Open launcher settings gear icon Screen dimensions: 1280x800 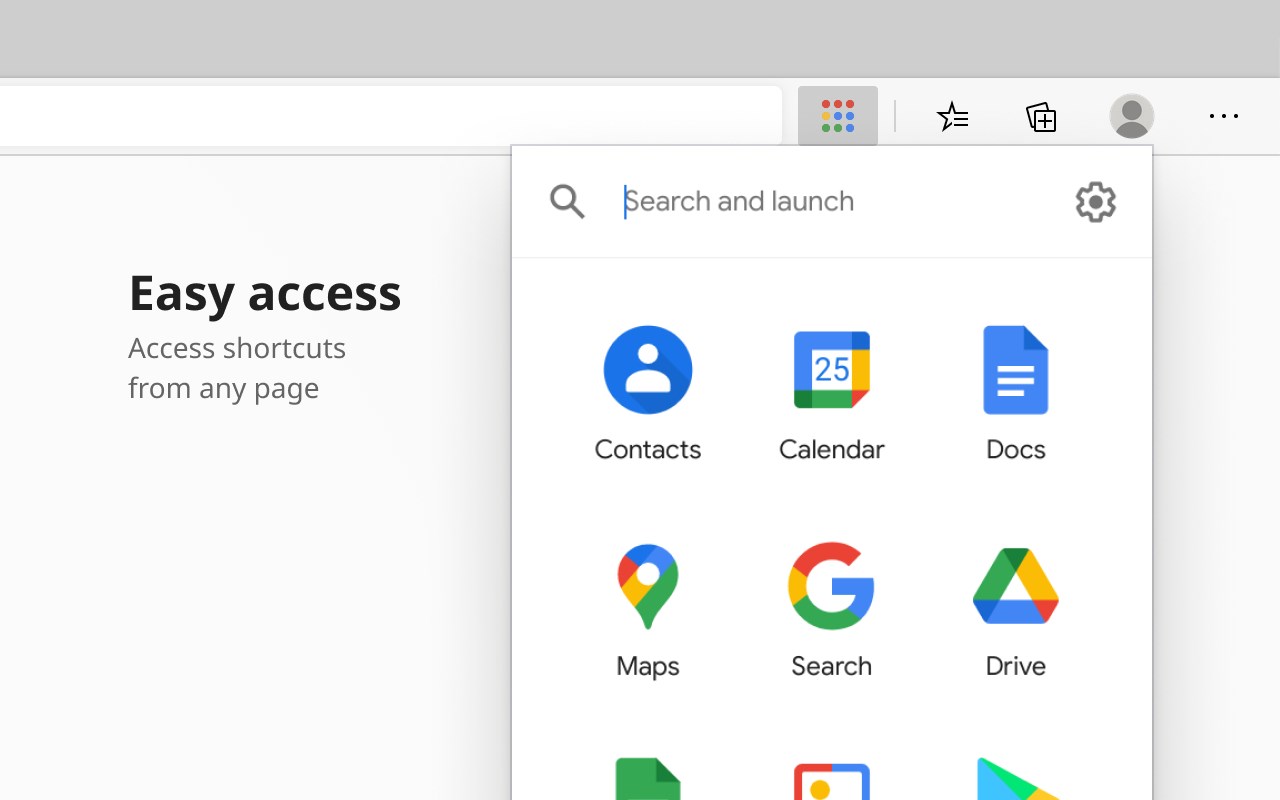tap(1096, 202)
